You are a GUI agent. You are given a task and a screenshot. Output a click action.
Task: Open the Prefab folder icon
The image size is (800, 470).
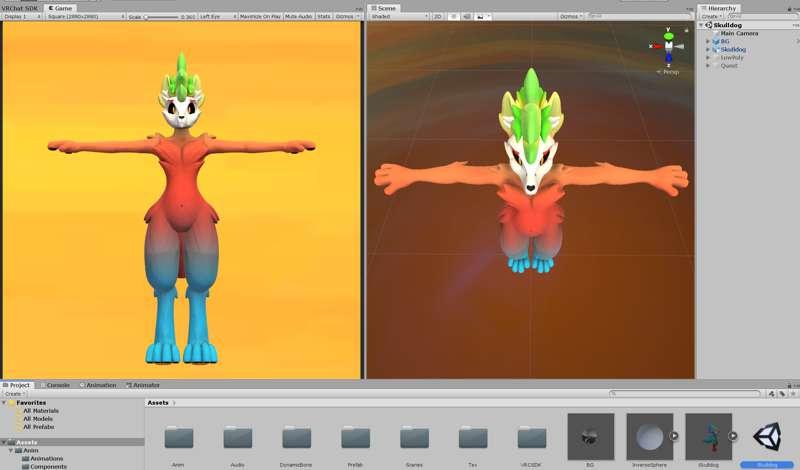pyautogui.click(x=356, y=438)
